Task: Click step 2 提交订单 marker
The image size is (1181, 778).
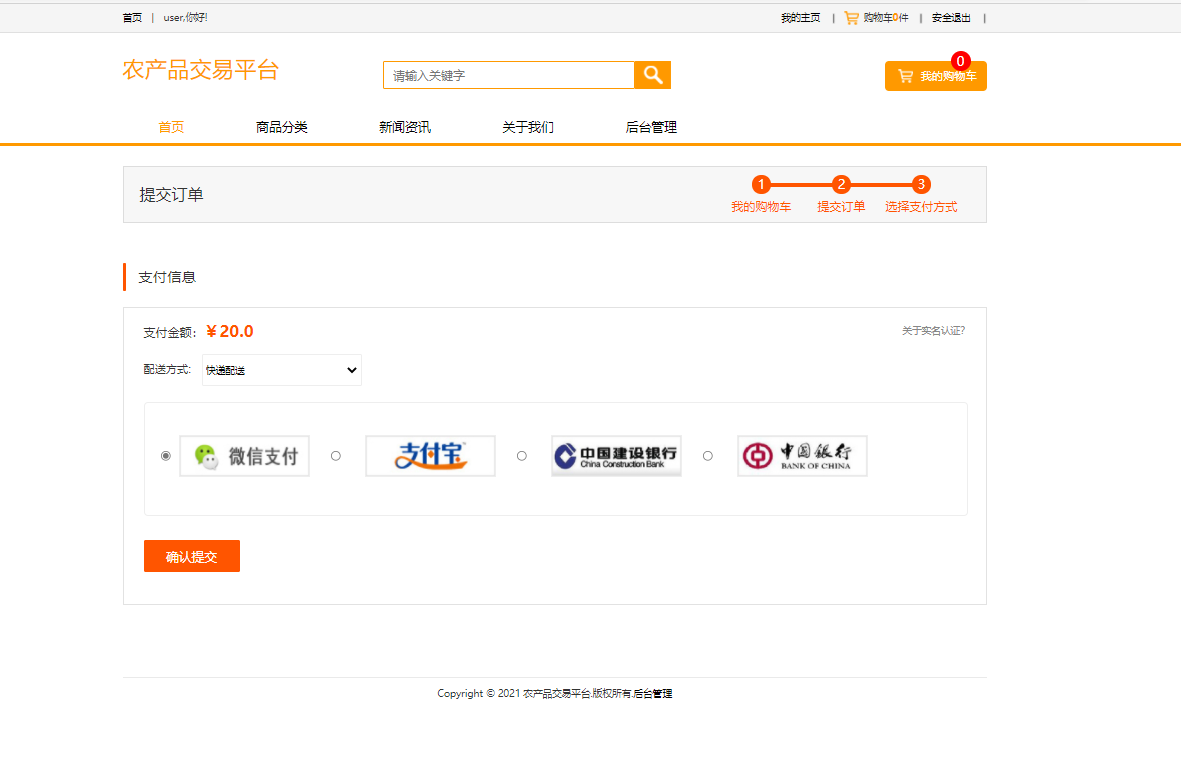Action: point(841,185)
